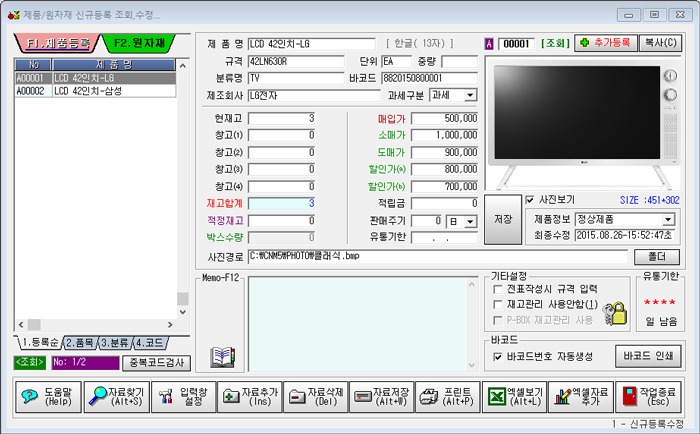Enable 전표작성시 규격 입력 checkbox
This screenshot has width=700, height=434.
pyautogui.click(x=497, y=289)
